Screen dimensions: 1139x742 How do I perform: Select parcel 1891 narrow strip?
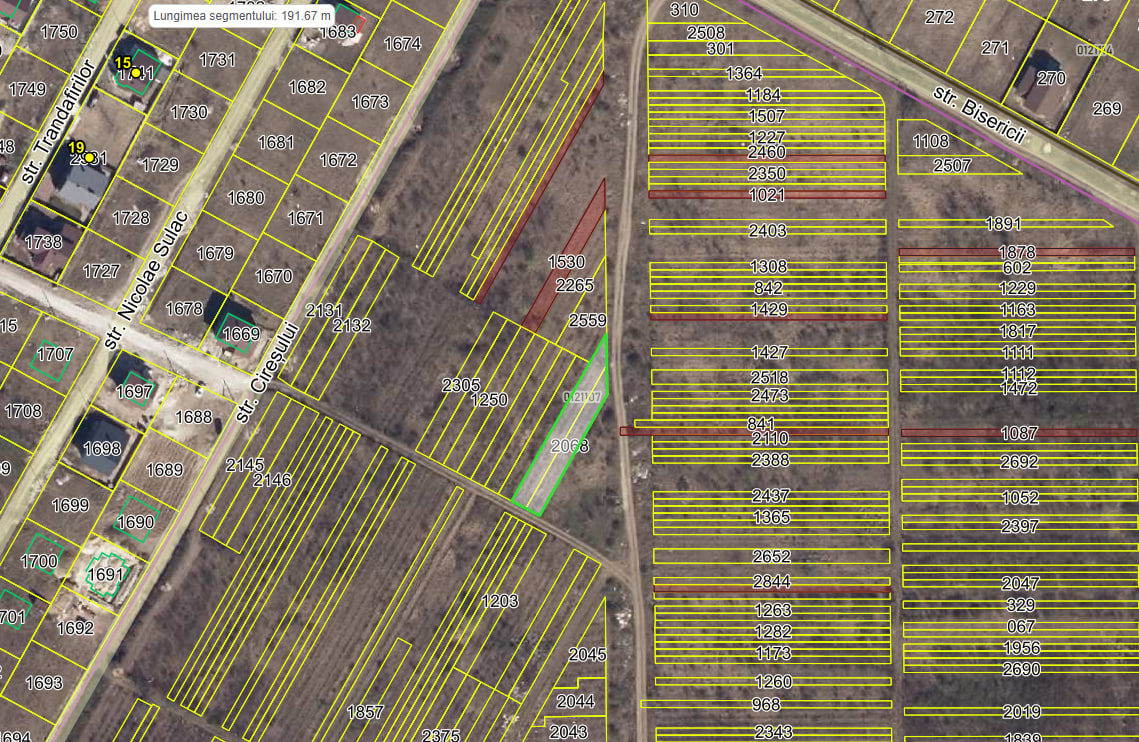coord(1005,224)
